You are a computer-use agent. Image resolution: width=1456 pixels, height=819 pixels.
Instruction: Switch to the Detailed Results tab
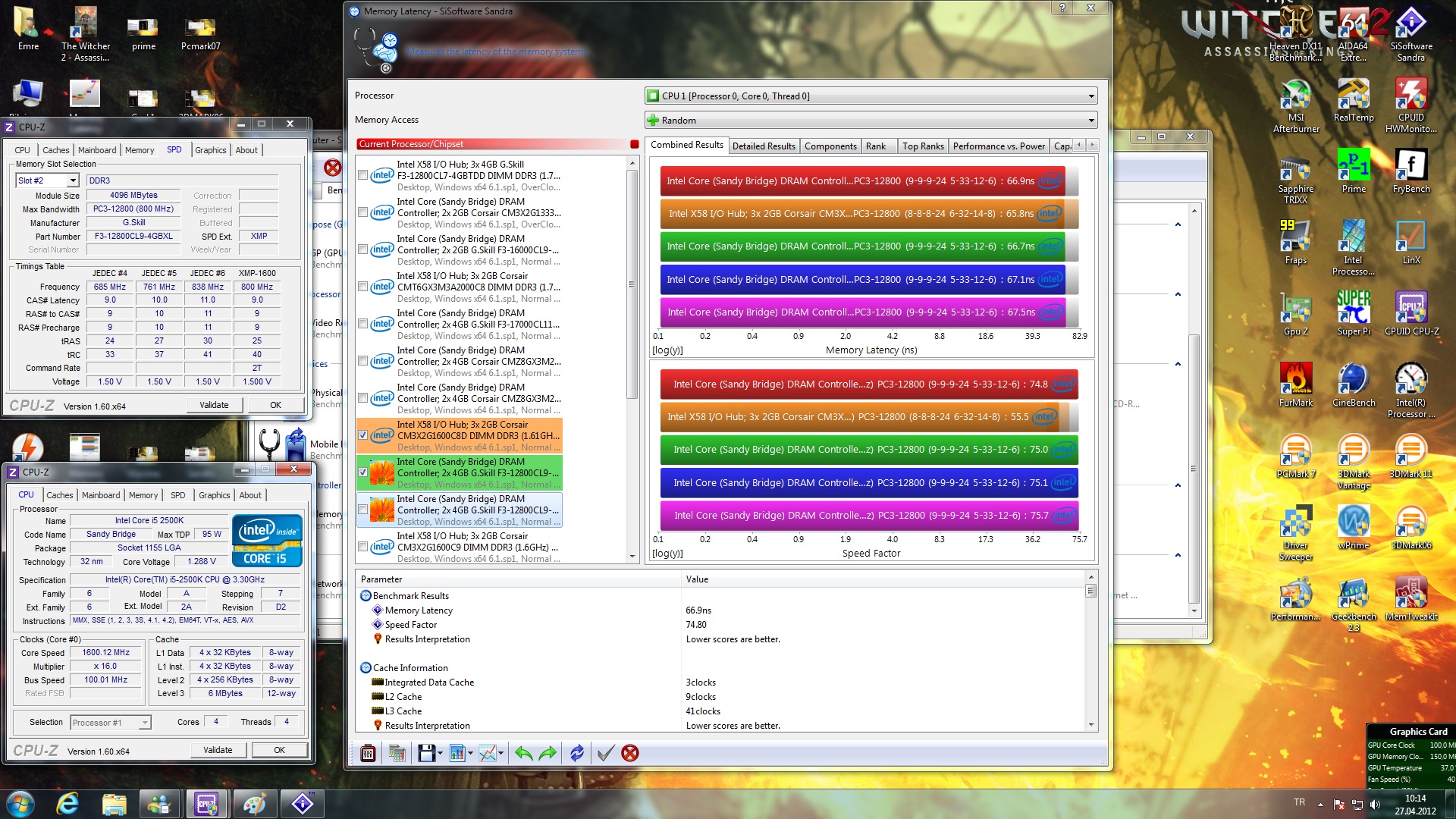(x=764, y=146)
